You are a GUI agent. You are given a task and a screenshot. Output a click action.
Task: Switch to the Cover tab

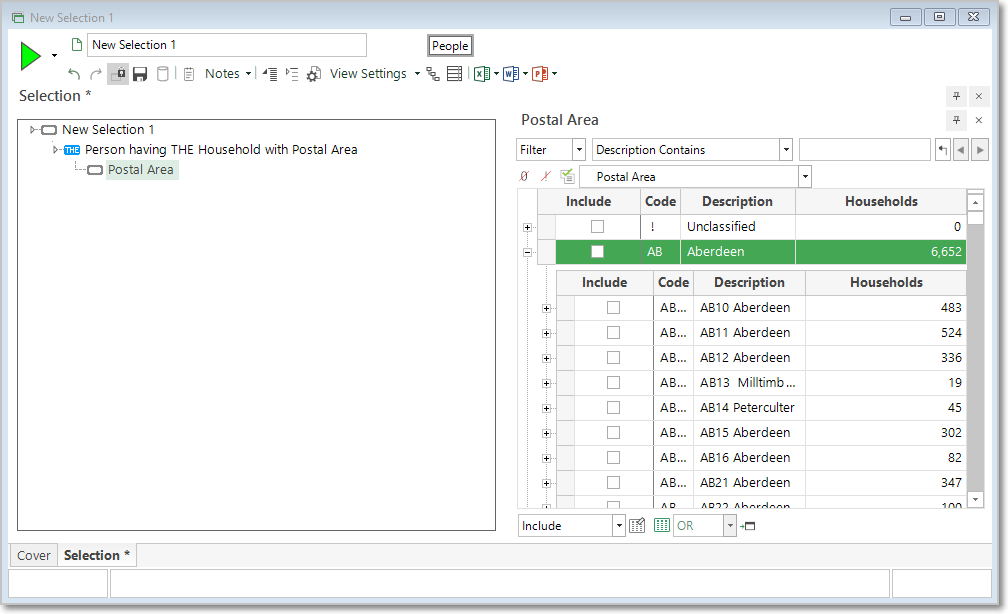(x=33, y=555)
